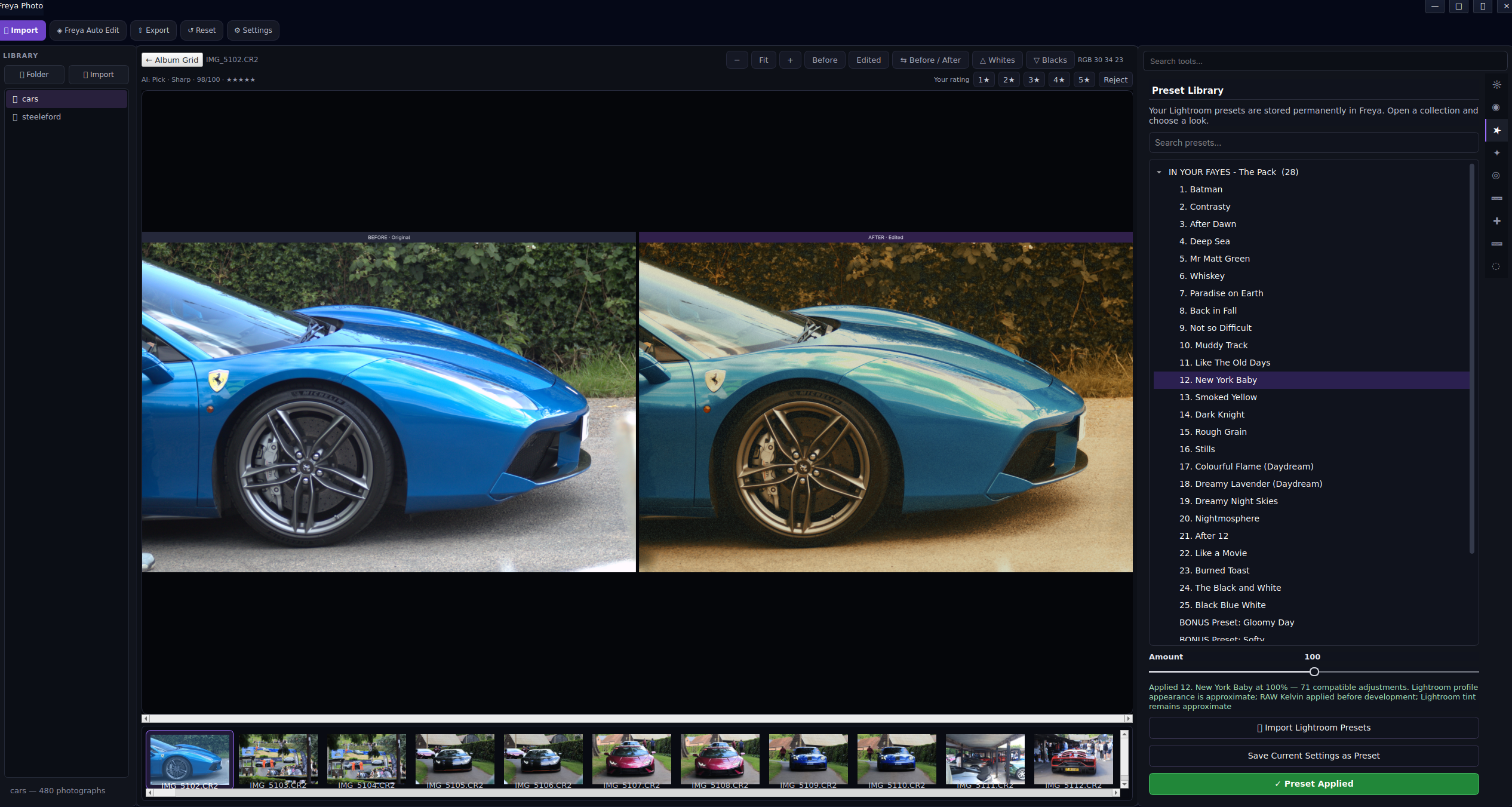The height and width of the screenshot is (807, 1512).
Task: Open the sun-shaped light adjustments panel icon
Action: [x=1496, y=85]
